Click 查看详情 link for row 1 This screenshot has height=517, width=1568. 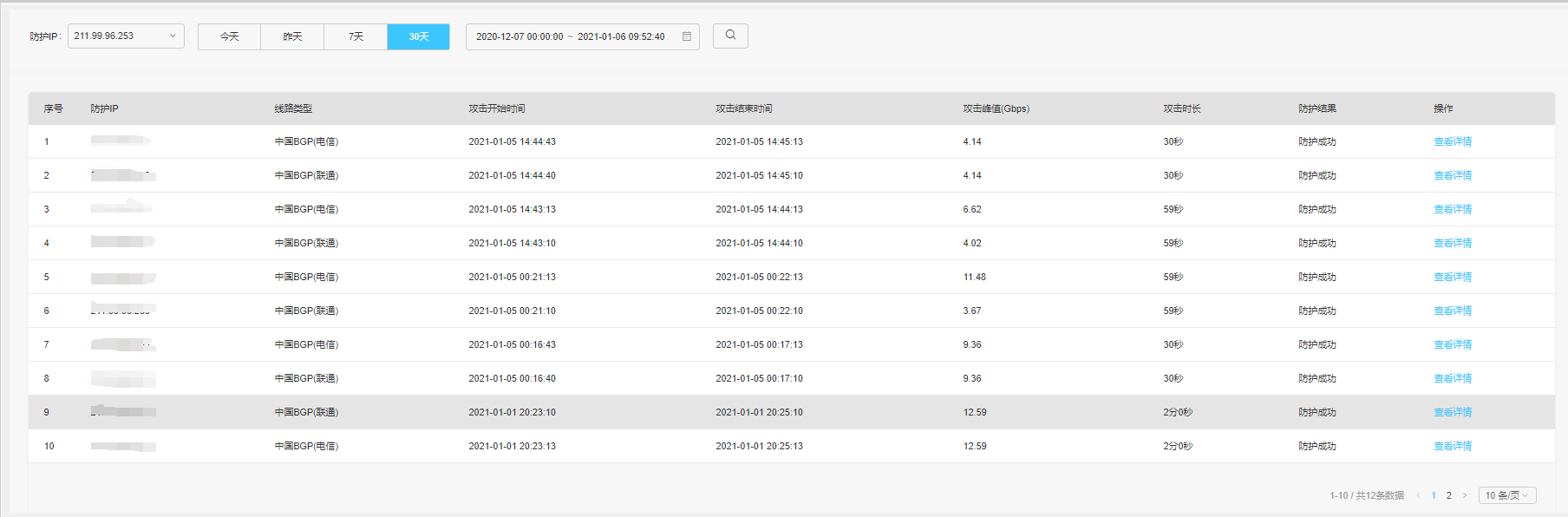point(1452,141)
